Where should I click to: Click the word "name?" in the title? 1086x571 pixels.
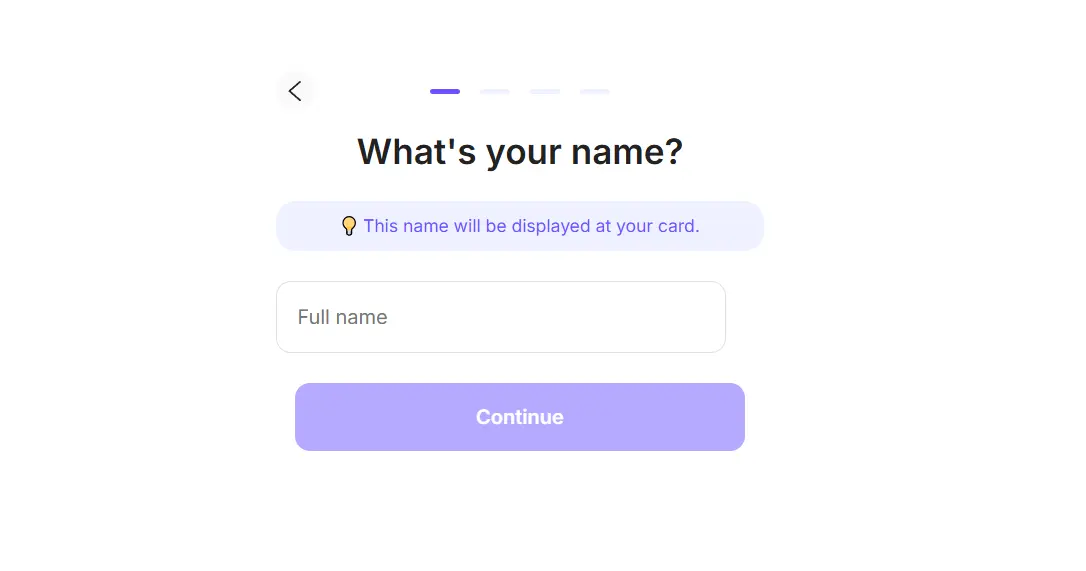click(x=627, y=152)
